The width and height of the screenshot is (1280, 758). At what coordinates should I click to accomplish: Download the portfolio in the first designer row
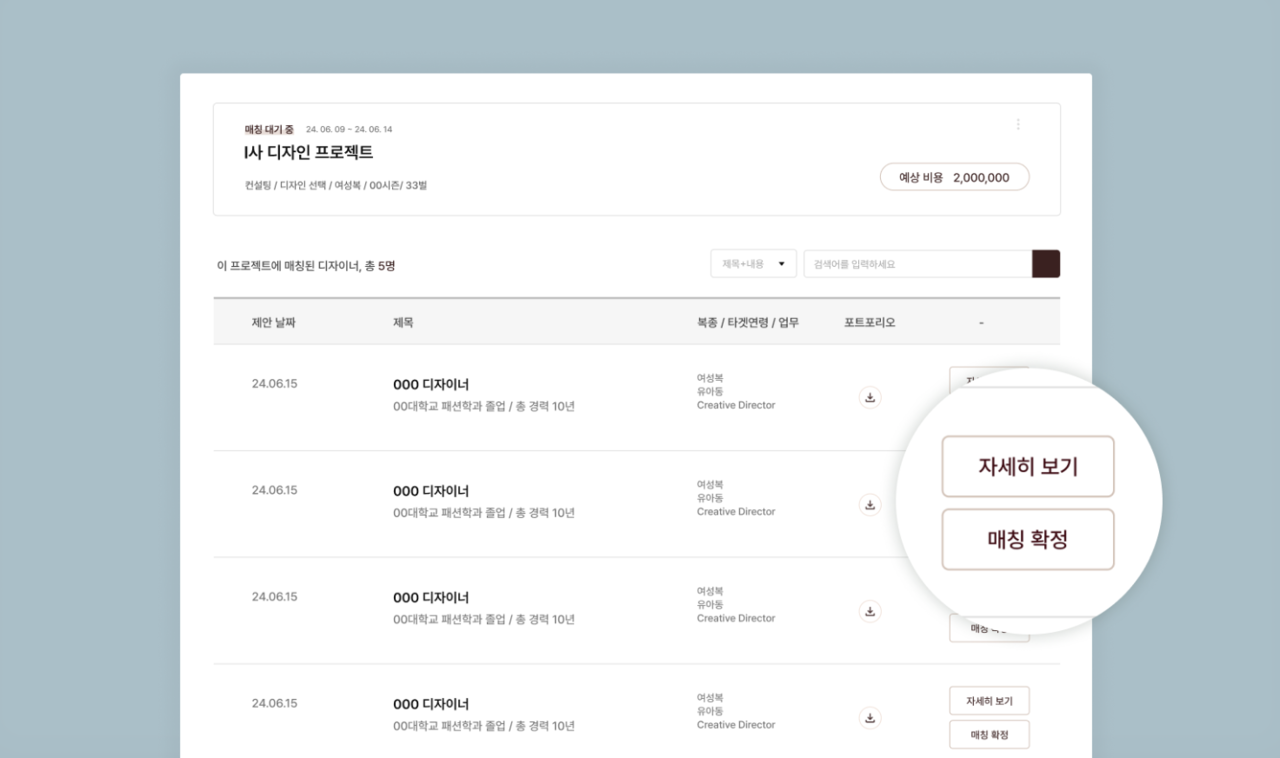pyautogui.click(x=870, y=398)
